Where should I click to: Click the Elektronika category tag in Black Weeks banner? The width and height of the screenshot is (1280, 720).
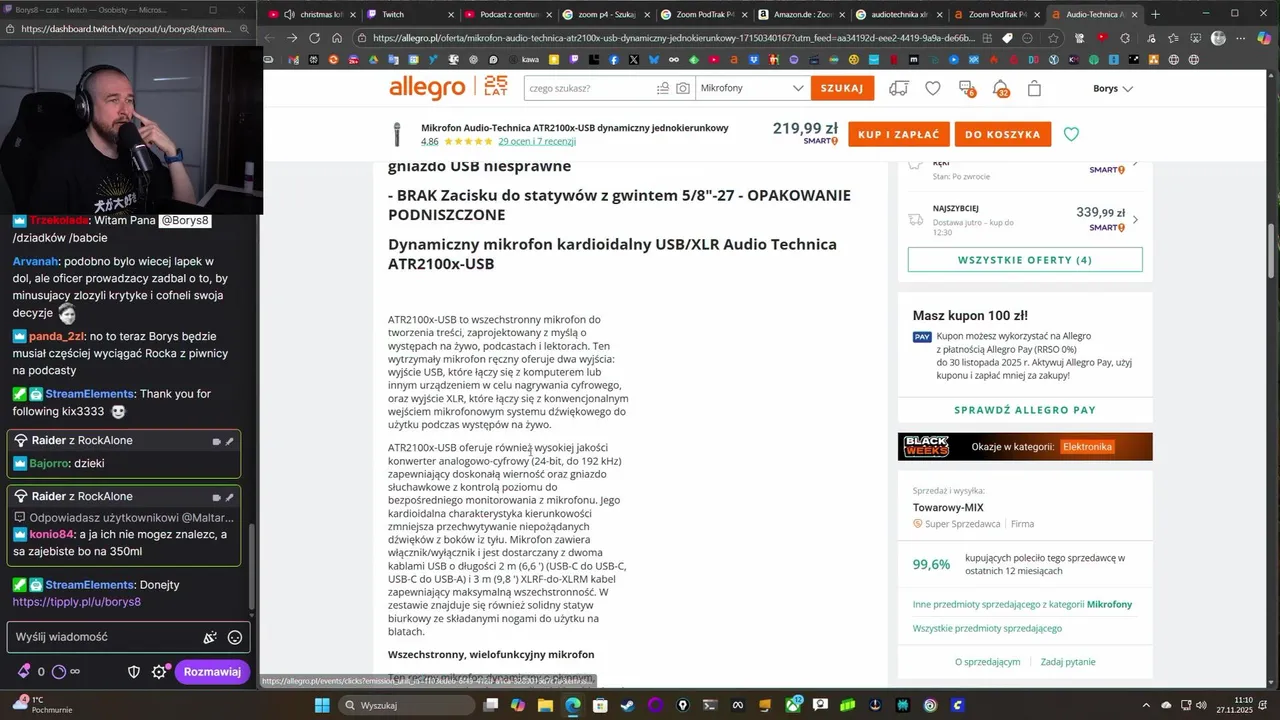pos(1087,446)
